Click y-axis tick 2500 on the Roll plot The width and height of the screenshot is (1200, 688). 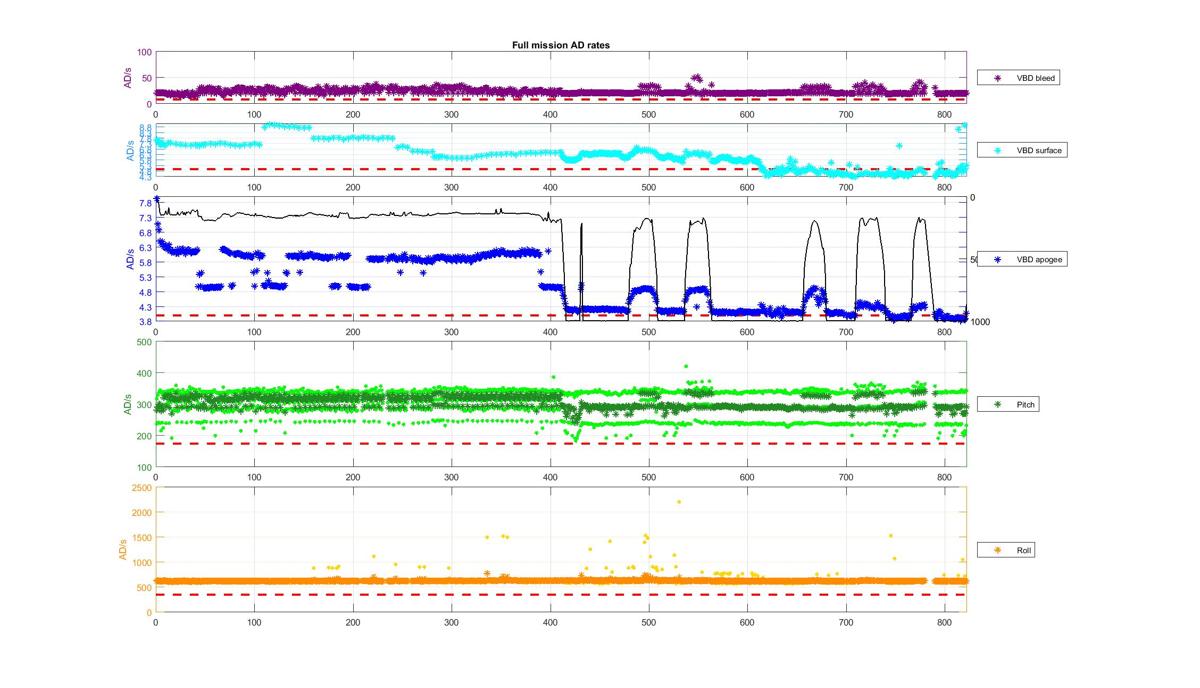140,488
